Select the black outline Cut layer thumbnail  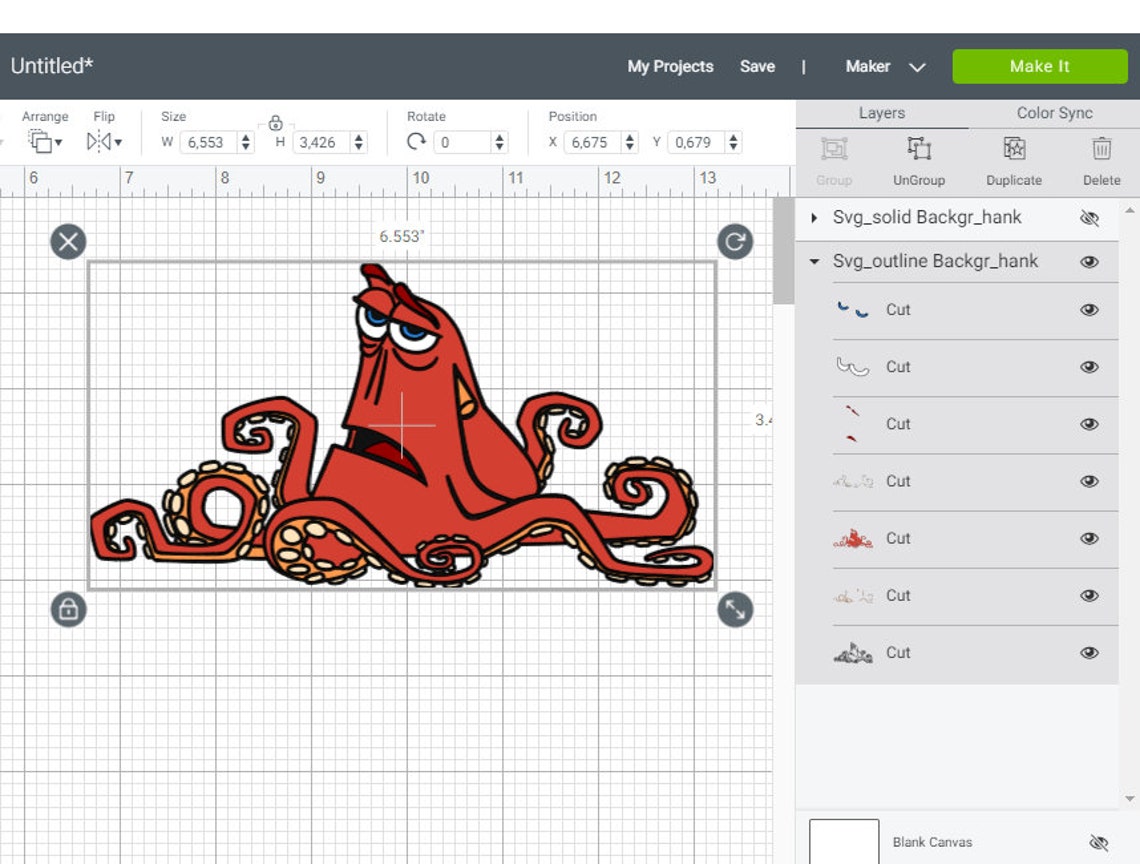coord(853,653)
